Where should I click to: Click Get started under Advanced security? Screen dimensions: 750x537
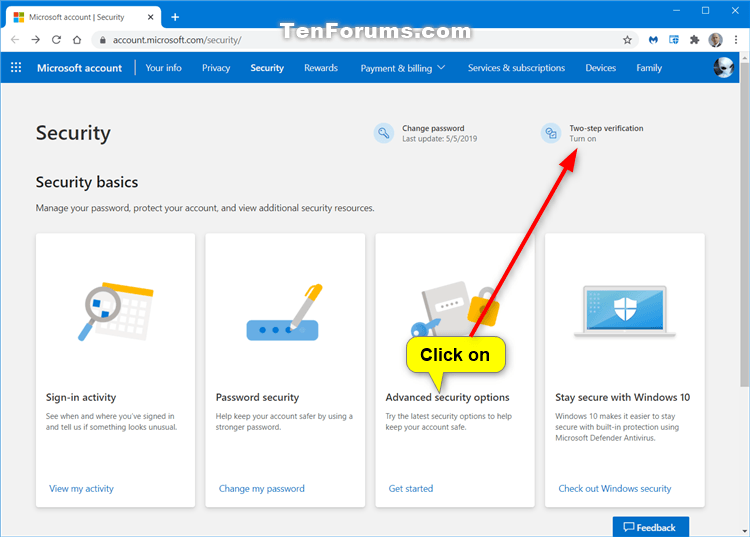pyautogui.click(x=410, y=488)
